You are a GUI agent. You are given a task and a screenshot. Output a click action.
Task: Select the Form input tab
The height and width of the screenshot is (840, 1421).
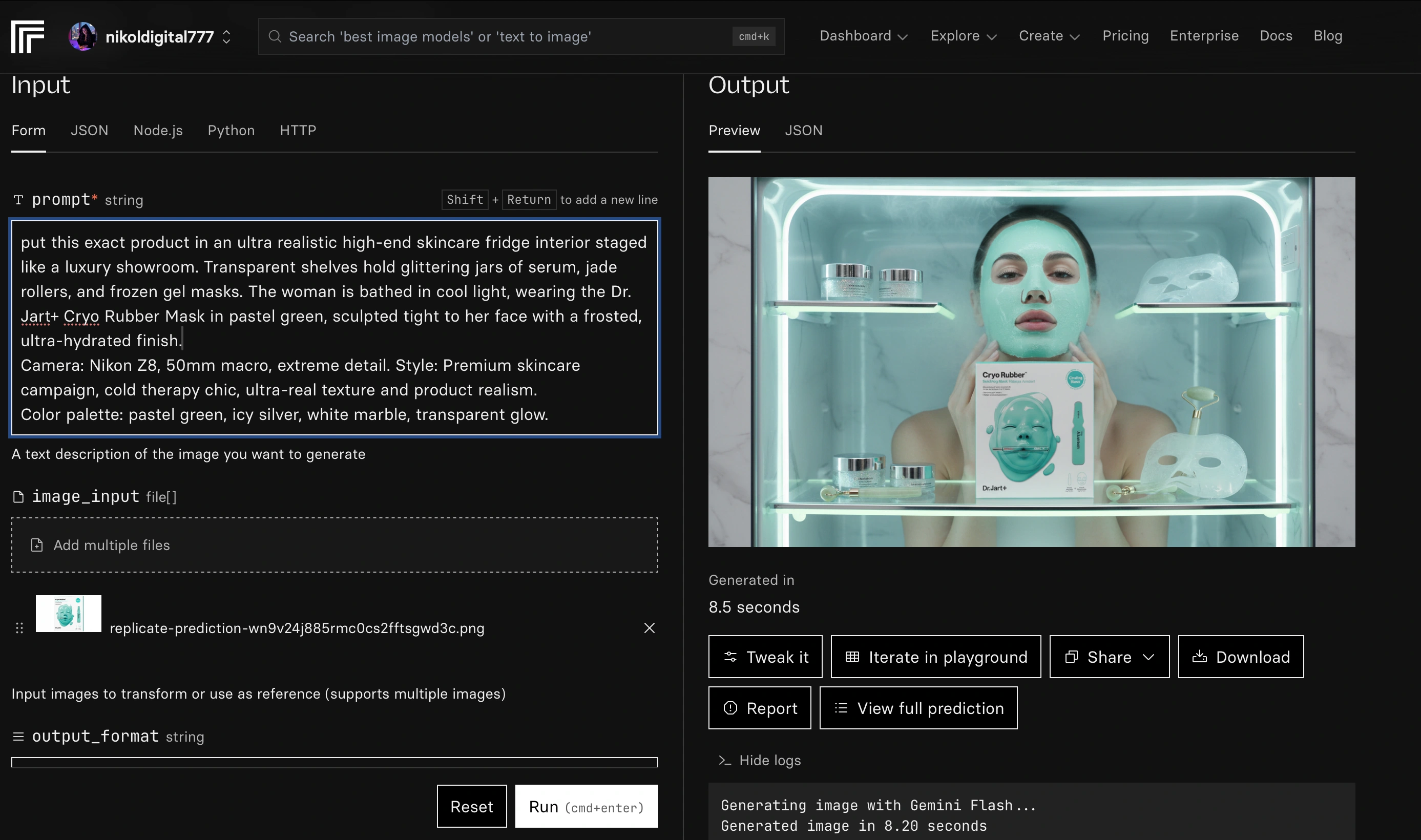[28, 131]
